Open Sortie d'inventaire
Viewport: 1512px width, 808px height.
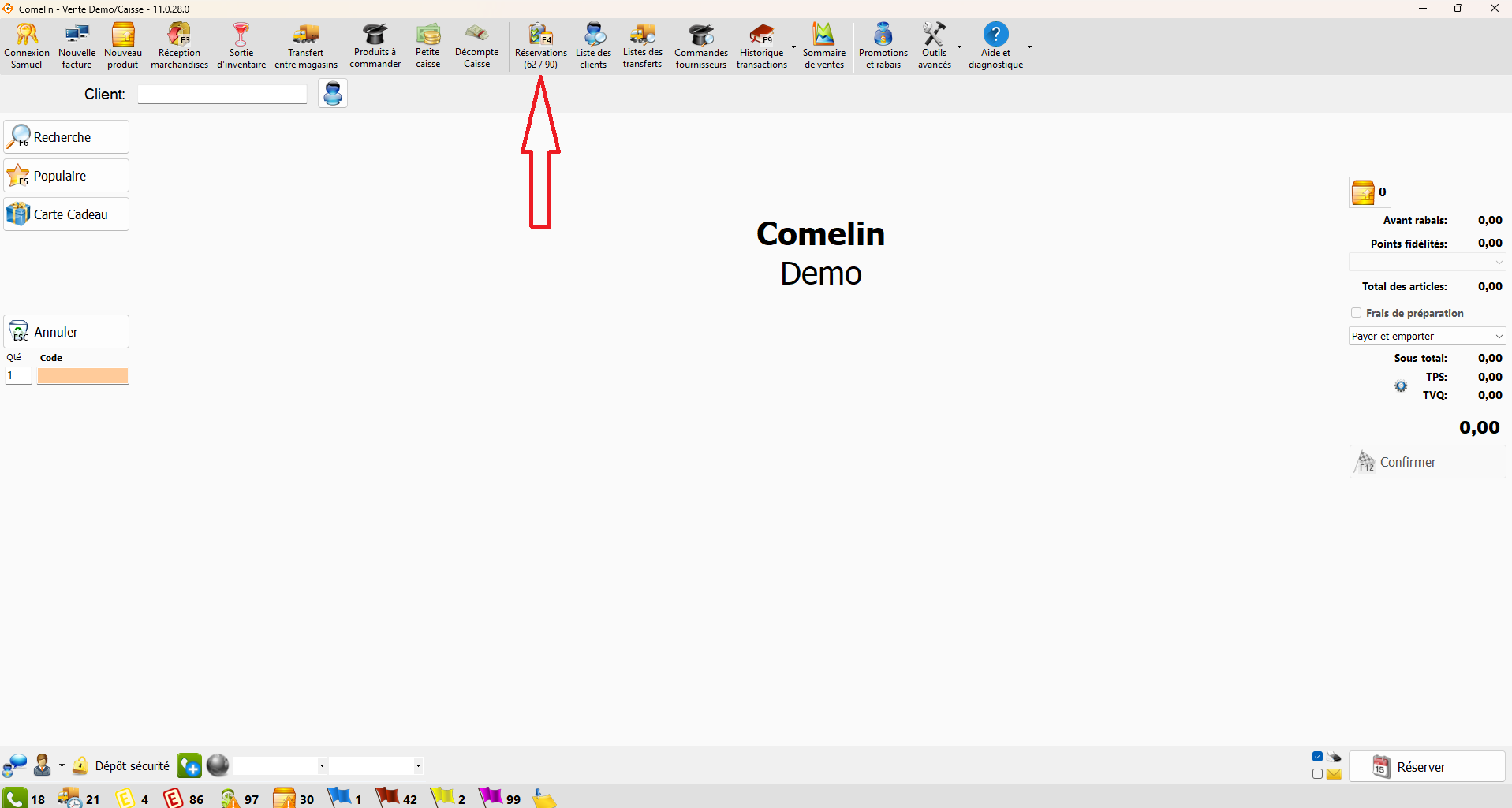pos(241,46)
